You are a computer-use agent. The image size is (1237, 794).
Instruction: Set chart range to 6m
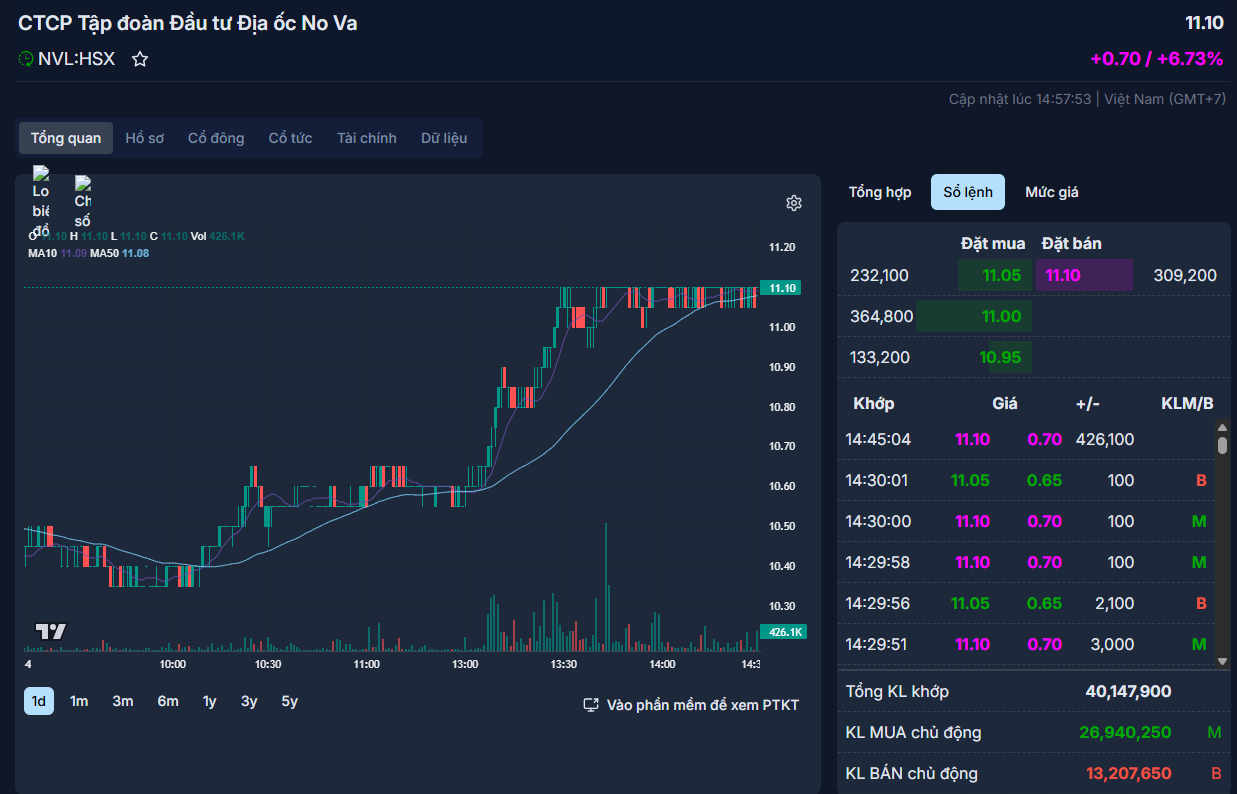point(168,701)
